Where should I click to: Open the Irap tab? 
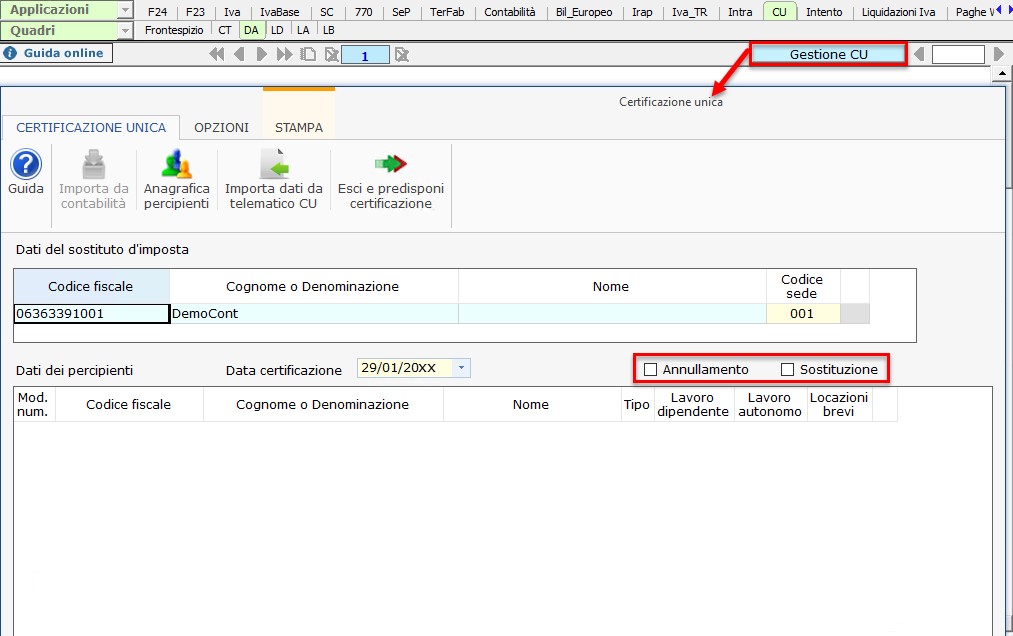point(642,12)
